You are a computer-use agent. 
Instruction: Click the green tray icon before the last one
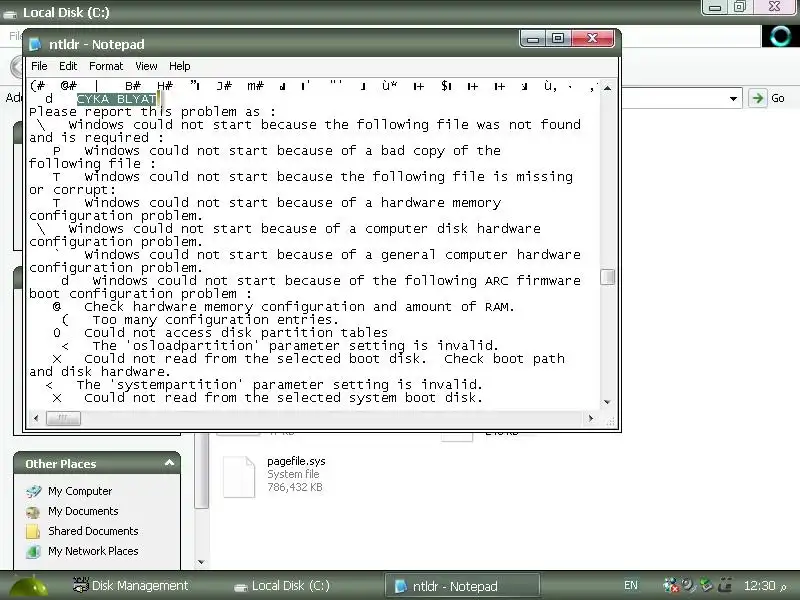[x=706, y=585]
